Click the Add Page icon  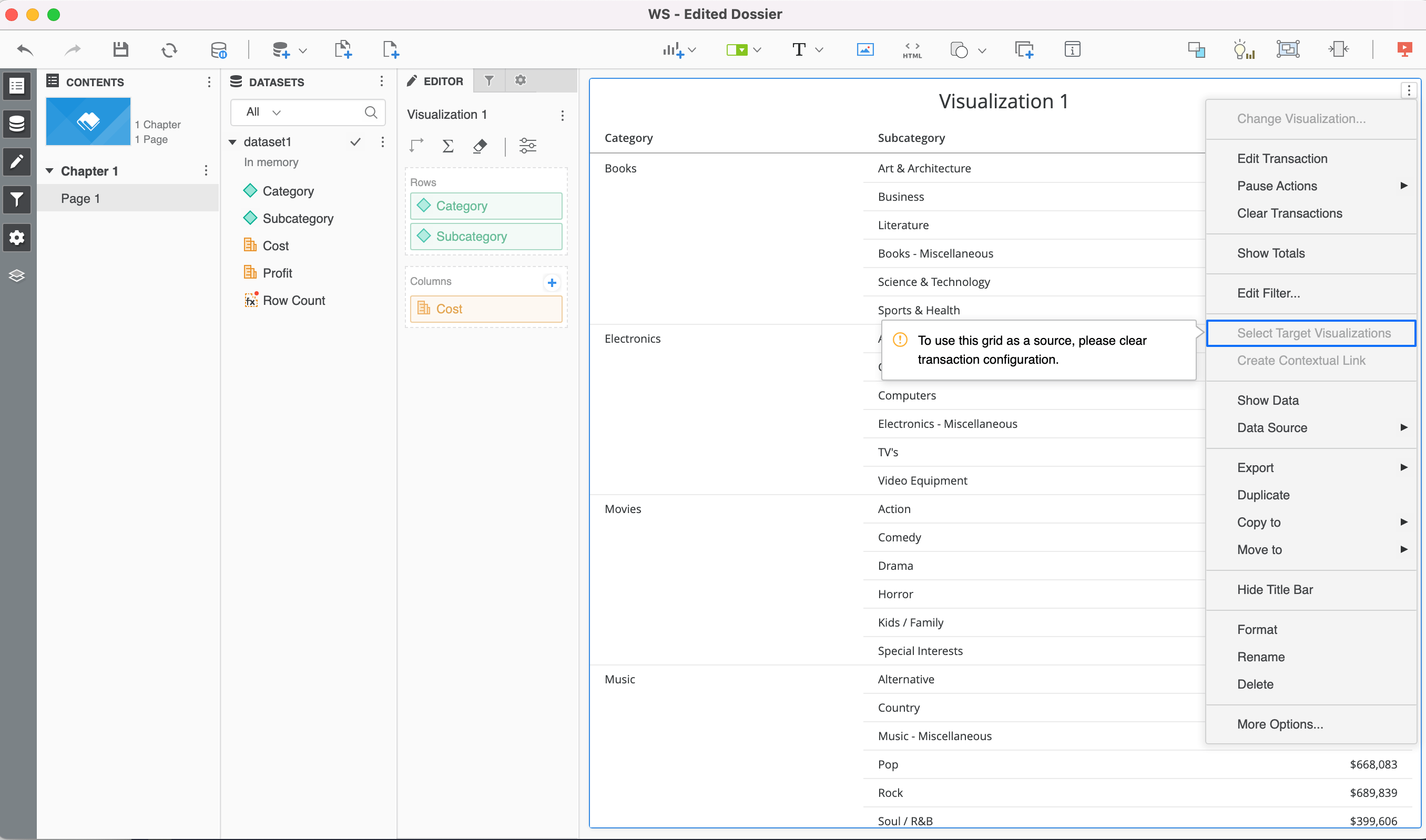click(391, 50)
